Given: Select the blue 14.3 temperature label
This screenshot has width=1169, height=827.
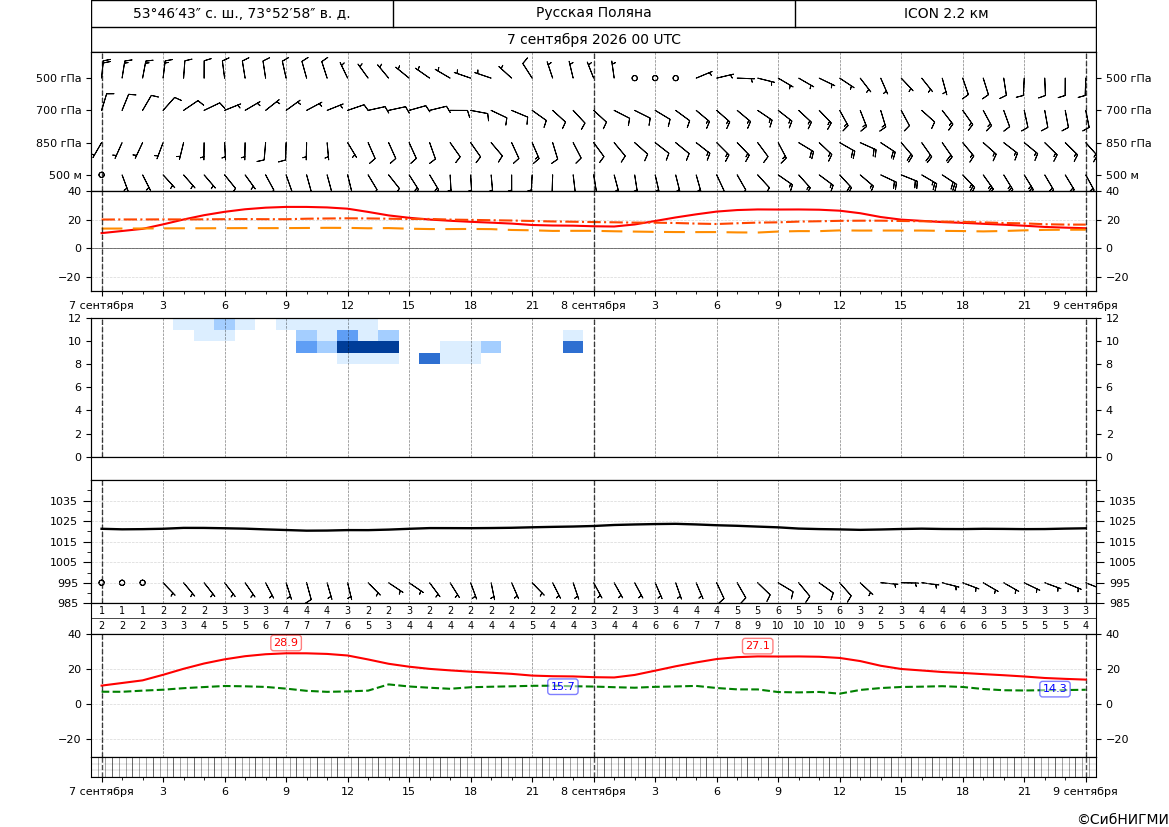Looking at the screenshot, I should [x=1054, y=688].
